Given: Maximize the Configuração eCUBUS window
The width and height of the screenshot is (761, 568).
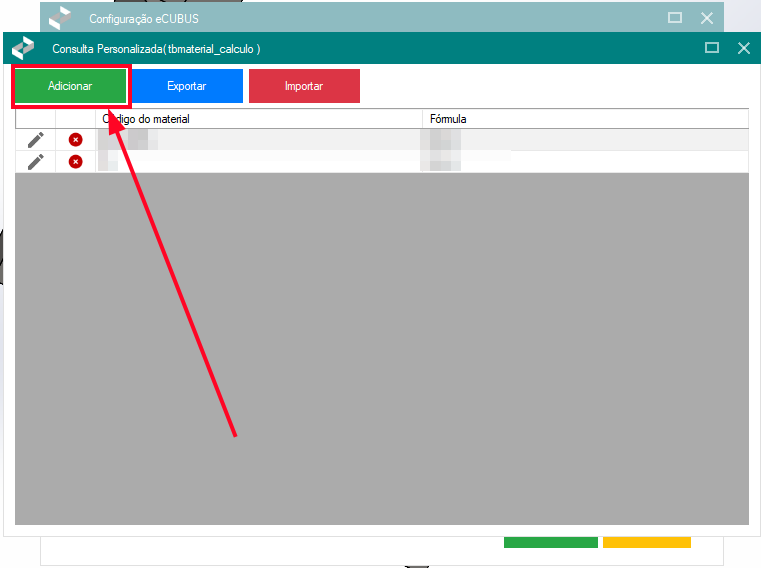Looking at the screenshot, I should (x=675, y=18).
